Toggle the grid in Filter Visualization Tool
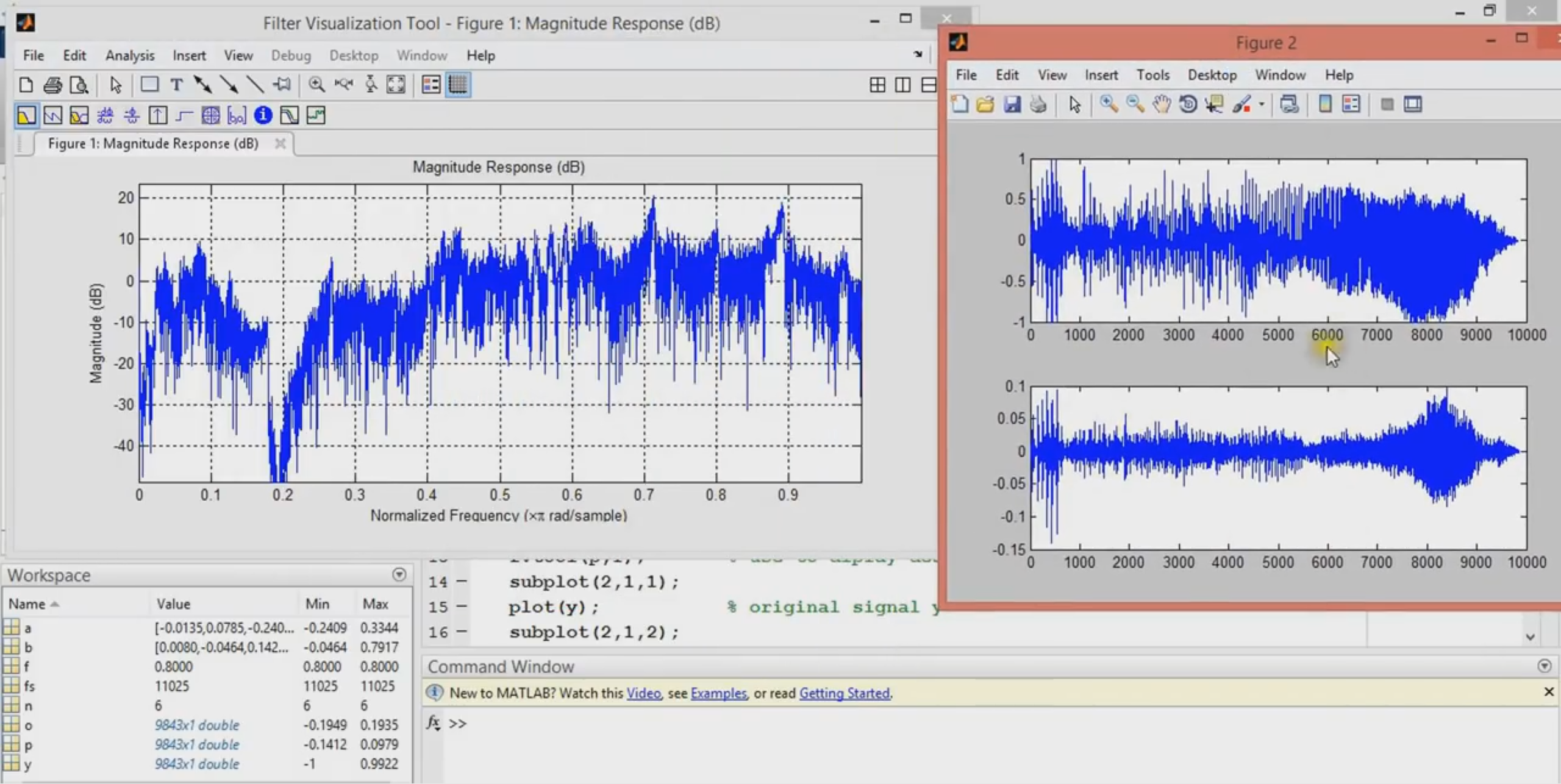The height and width of the screenshot is (784, 1561). click(x=458, y=85)
